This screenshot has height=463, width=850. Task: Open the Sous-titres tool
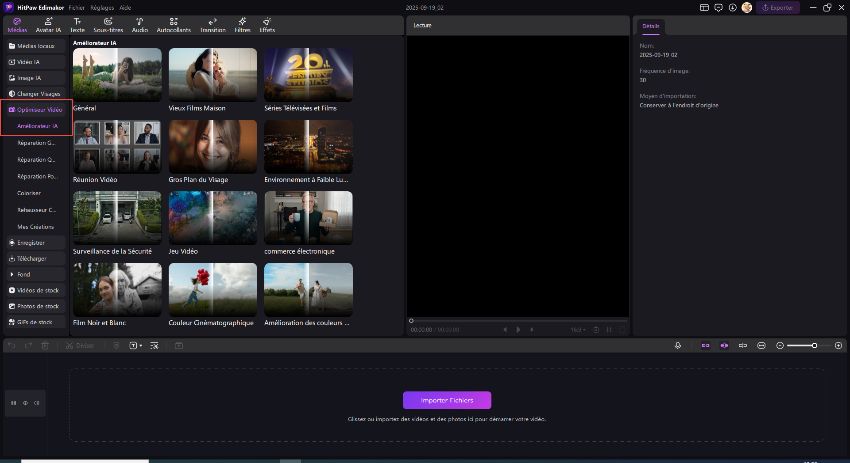(108, 25)
